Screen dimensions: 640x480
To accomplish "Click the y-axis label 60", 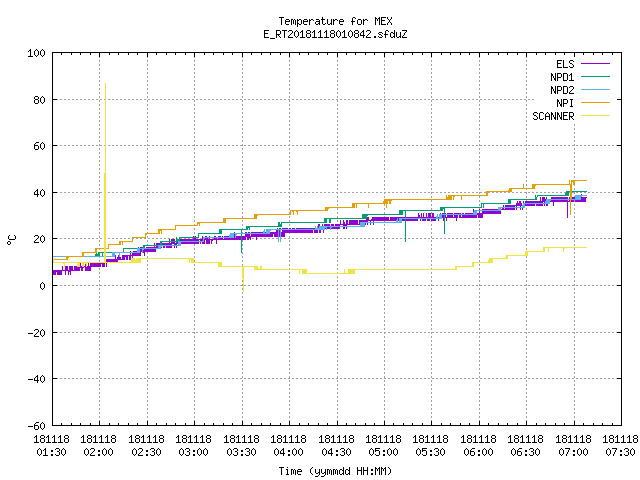I will tap(39, 146).
